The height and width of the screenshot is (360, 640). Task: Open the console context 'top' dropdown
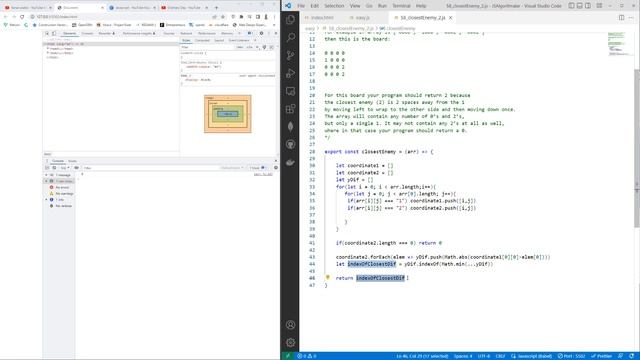click(x=65, y=168)
